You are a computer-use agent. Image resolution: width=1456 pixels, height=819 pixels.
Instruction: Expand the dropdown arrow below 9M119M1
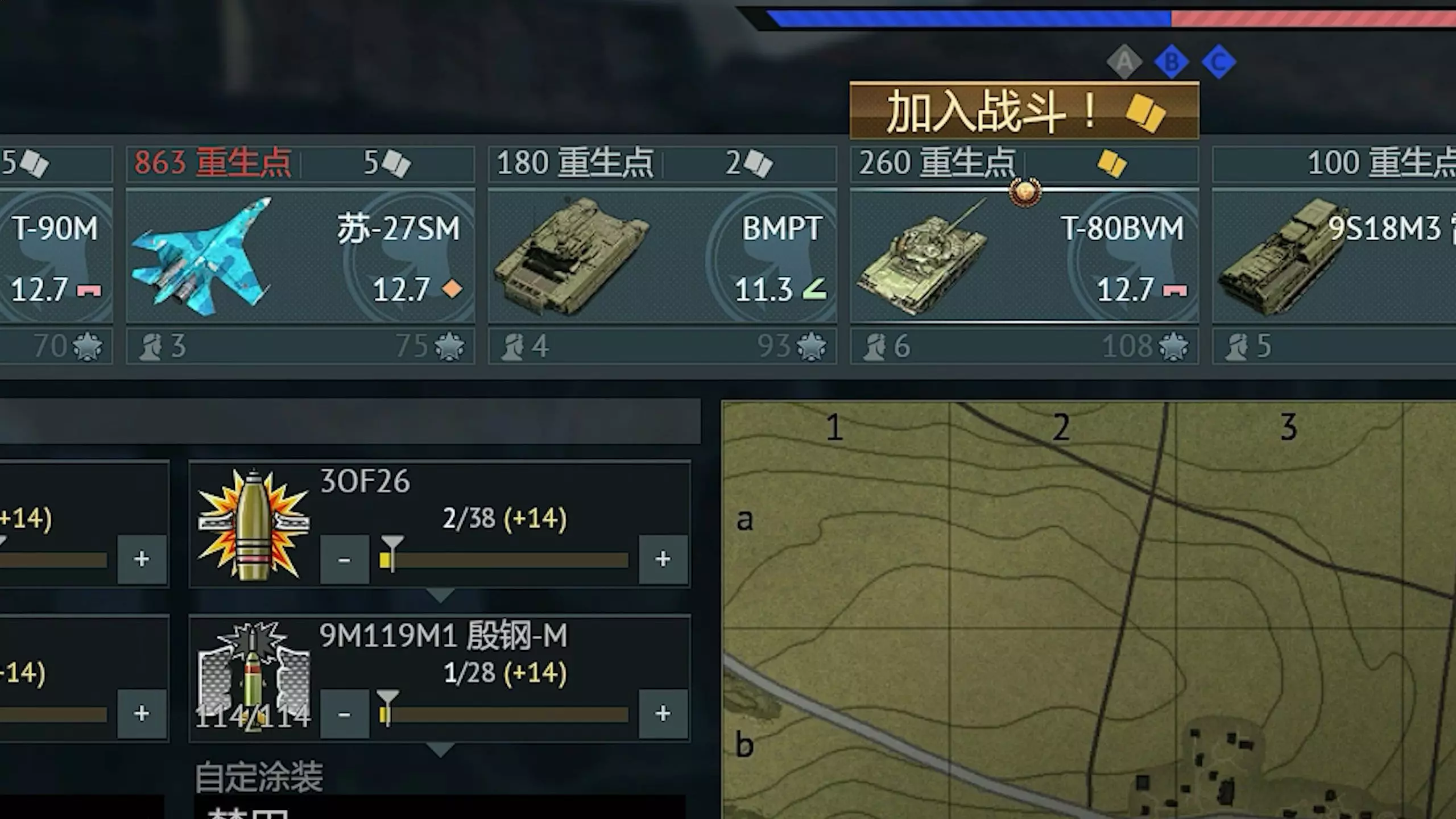[440, 750]
